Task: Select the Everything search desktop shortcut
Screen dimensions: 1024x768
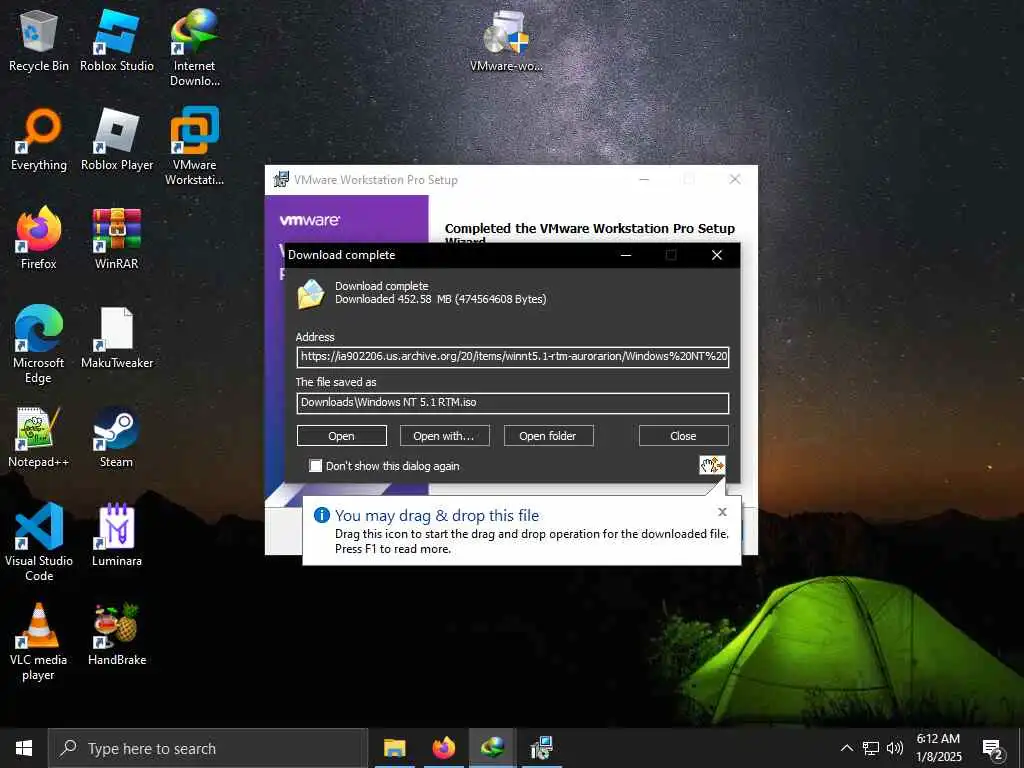Action: pyautogui.click(x=39, y=140)
